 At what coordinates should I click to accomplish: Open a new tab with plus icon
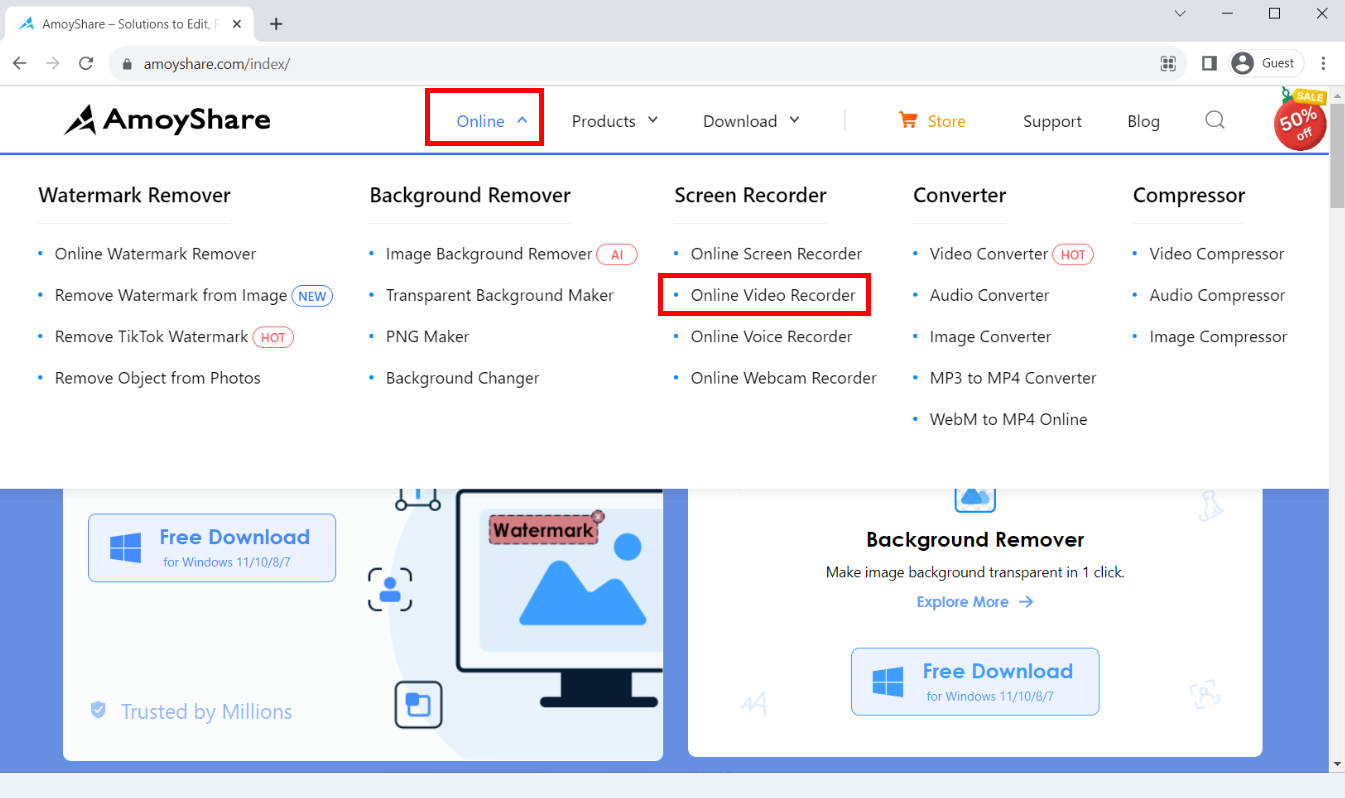[x=276, y=23]
